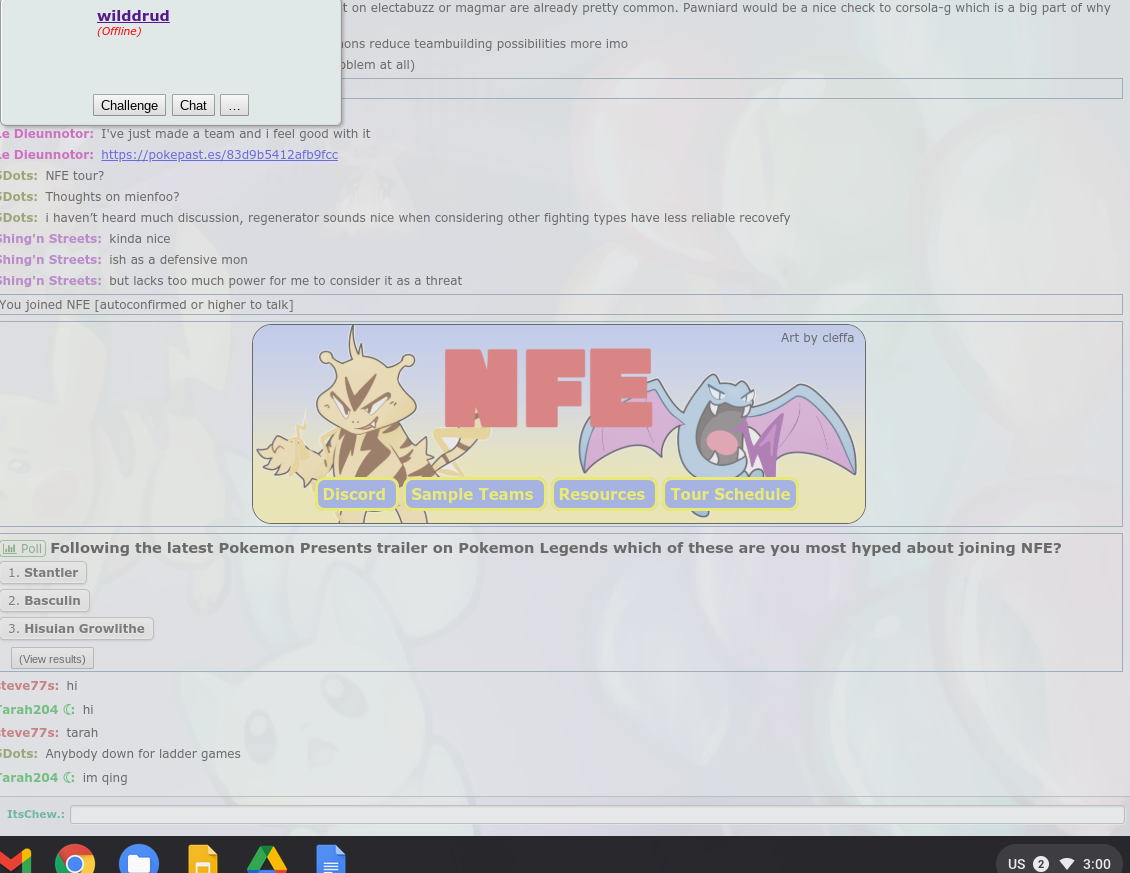Click the US keyboard layout indicator
Image resolution: width=1130 pixels, height=873 pixels.
click(x=1016, y=864)
